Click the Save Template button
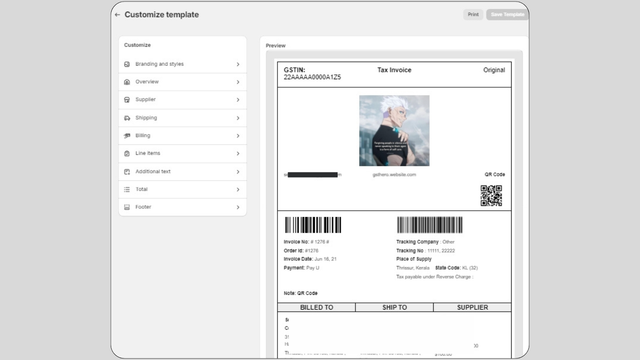This screenshot has width=640, height=360. (x=507, y=15)
